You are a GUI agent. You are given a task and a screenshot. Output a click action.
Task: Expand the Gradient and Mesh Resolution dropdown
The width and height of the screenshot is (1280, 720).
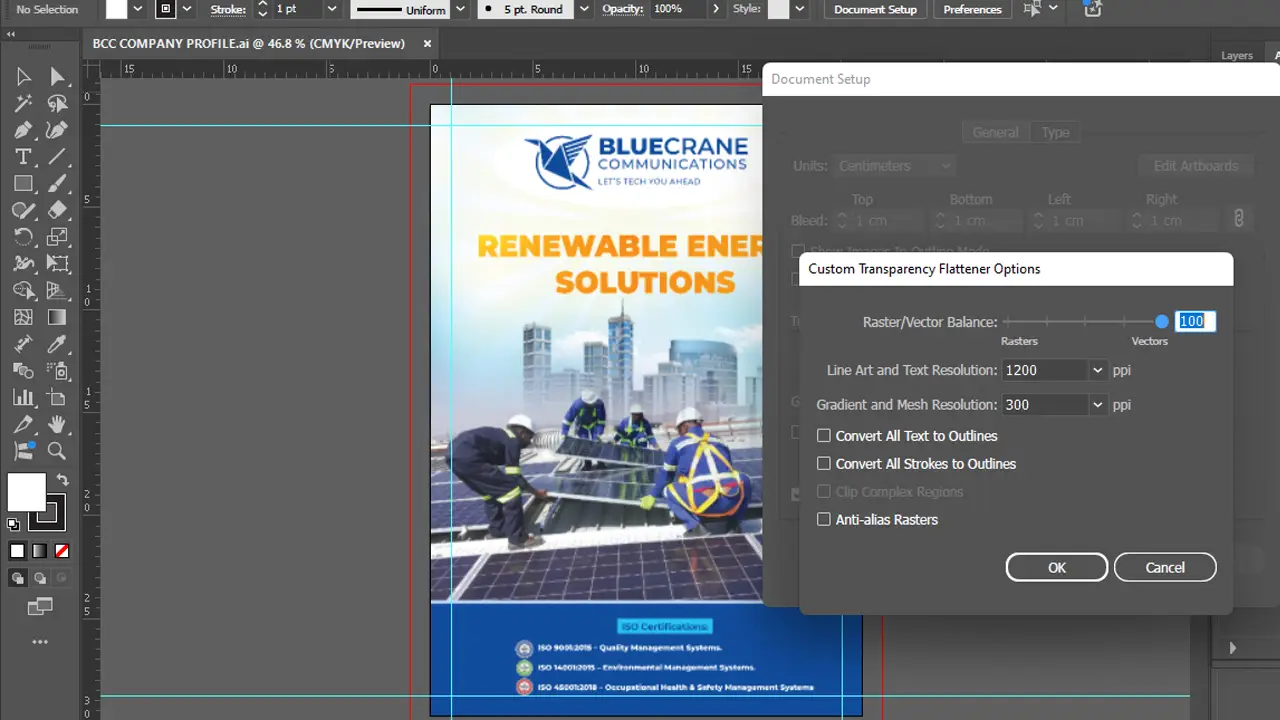tap(1096, 404)
